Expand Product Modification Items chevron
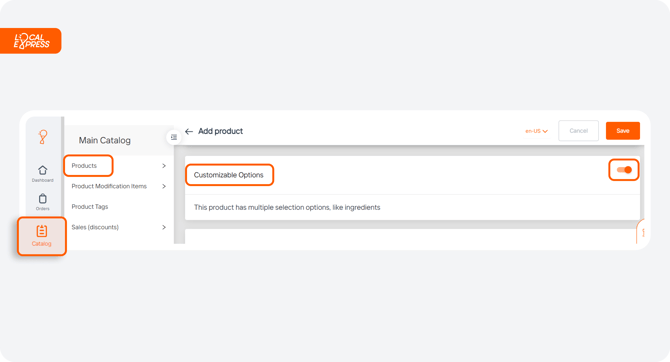670x362 pixels. pyautogui.click(x=164, y=186)
